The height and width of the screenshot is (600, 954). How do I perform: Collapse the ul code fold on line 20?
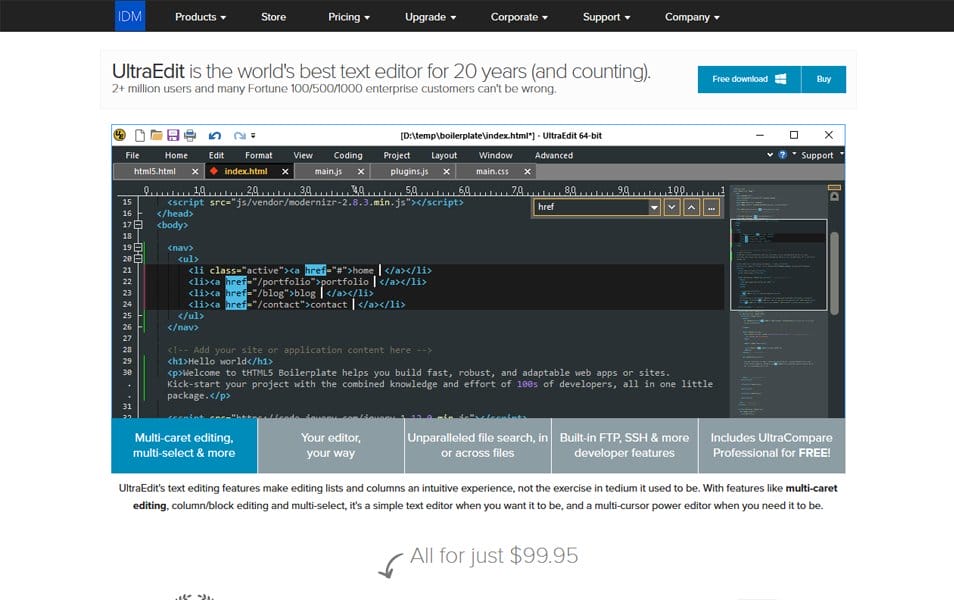(x=138, y=259)
